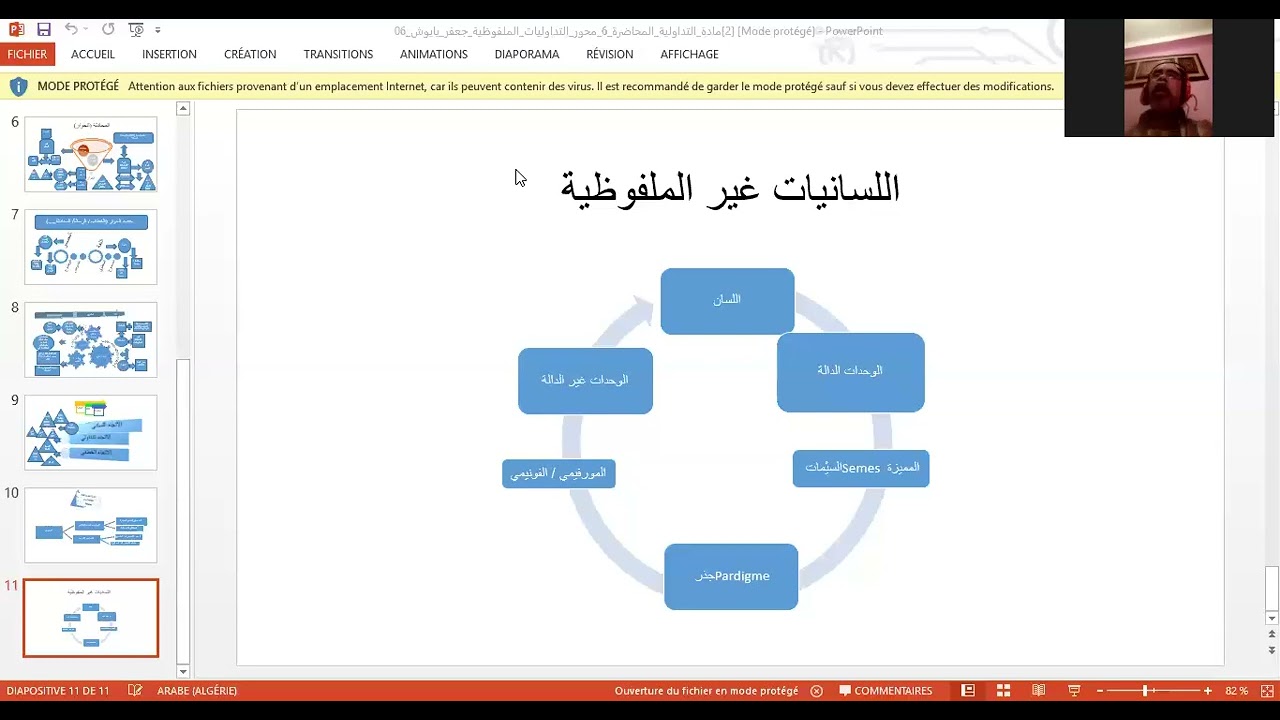1280x720 pixels.
Task: Click the webcam video overlay
Action: pos(1169,77)
